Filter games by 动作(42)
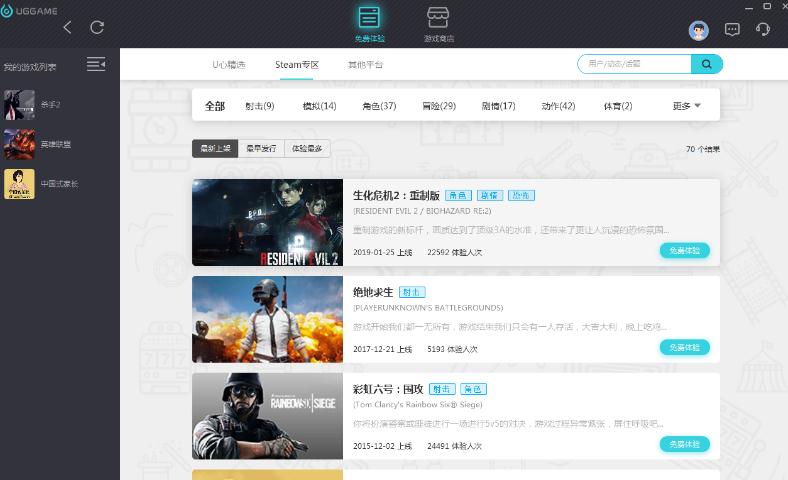This screenshot has height=480, width=788. (x=558, y=106)
